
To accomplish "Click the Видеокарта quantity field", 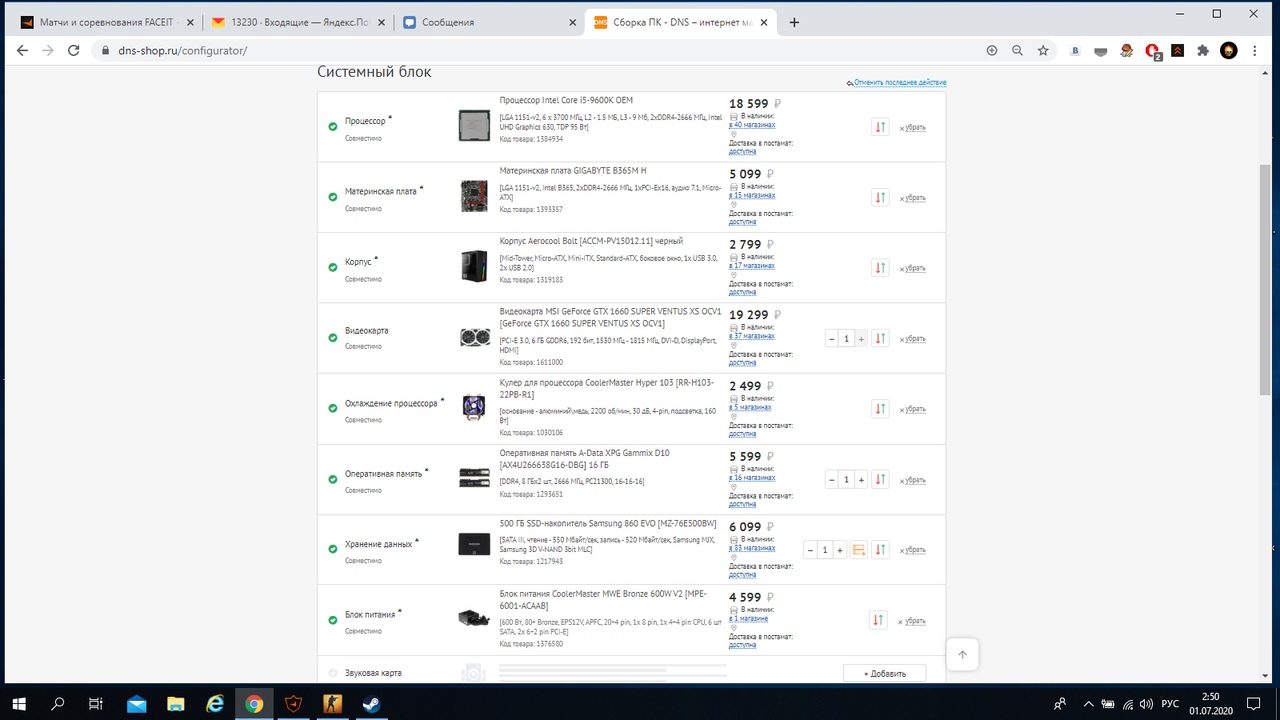I will click(846, 339).
